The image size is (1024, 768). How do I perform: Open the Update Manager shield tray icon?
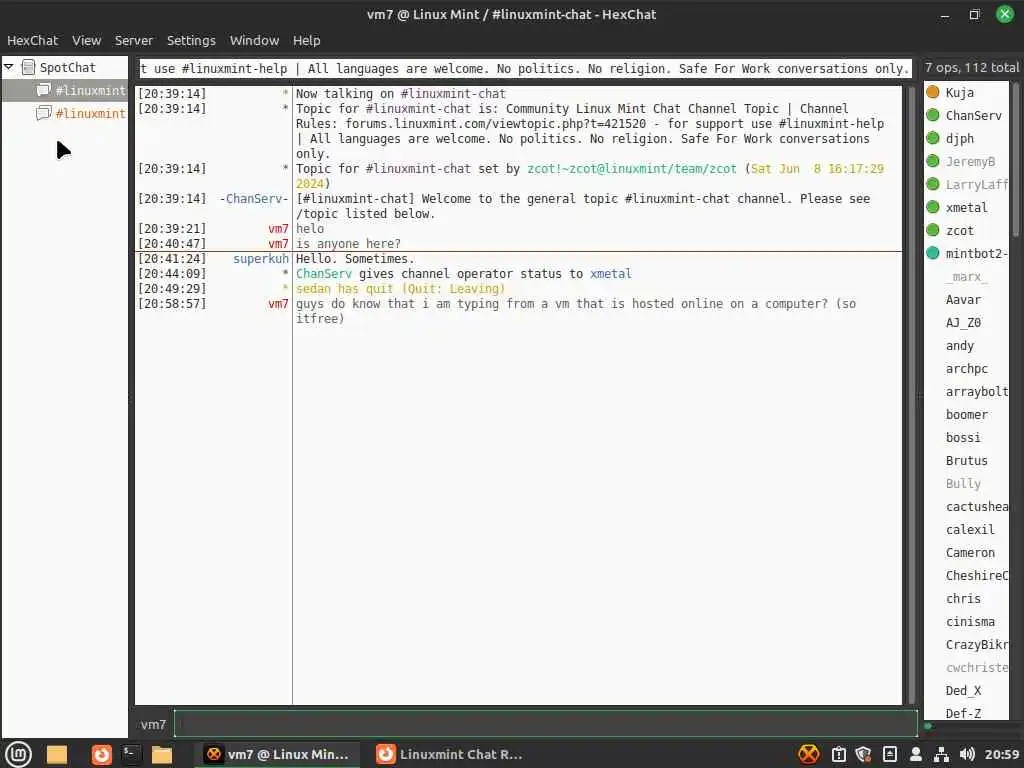click(x=863, y=754)
